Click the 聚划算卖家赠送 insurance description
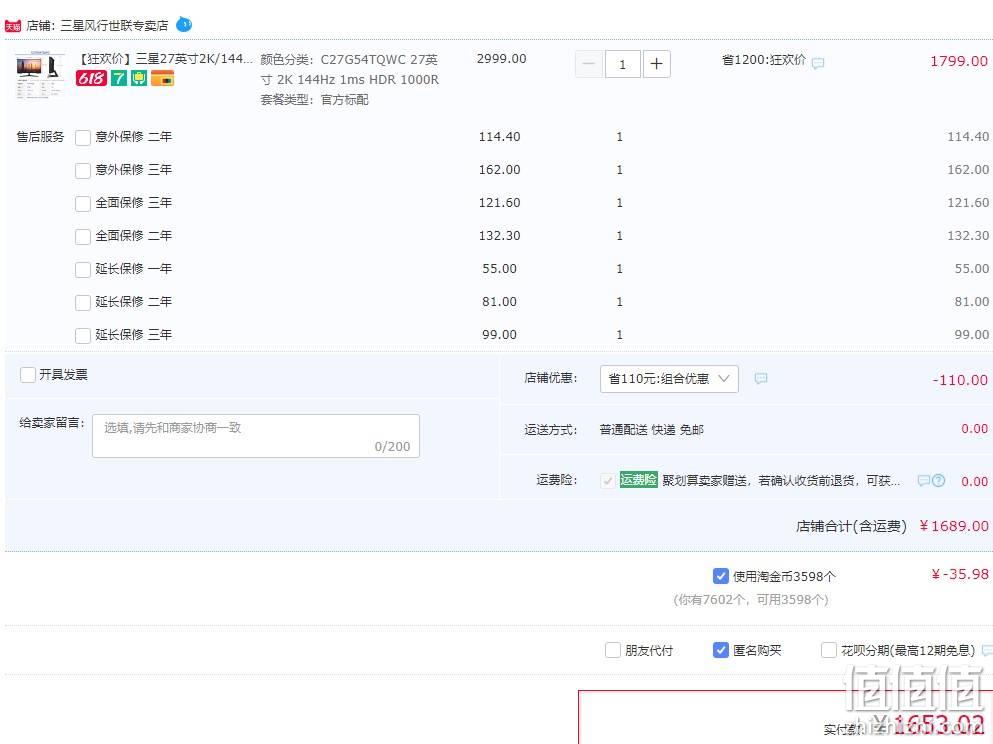Image resolution: width=993 pixels, height=744 pixels. pos(781,481)
